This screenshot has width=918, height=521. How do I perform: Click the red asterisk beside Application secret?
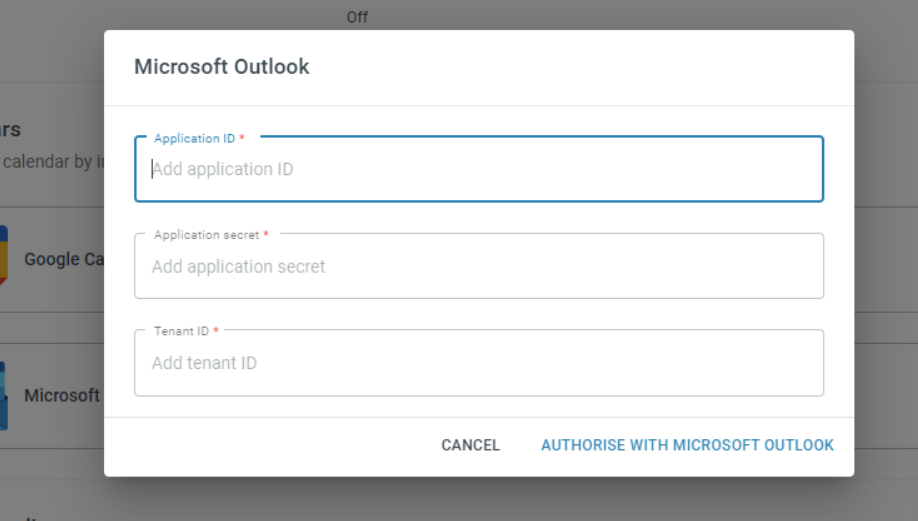[266, 234]
